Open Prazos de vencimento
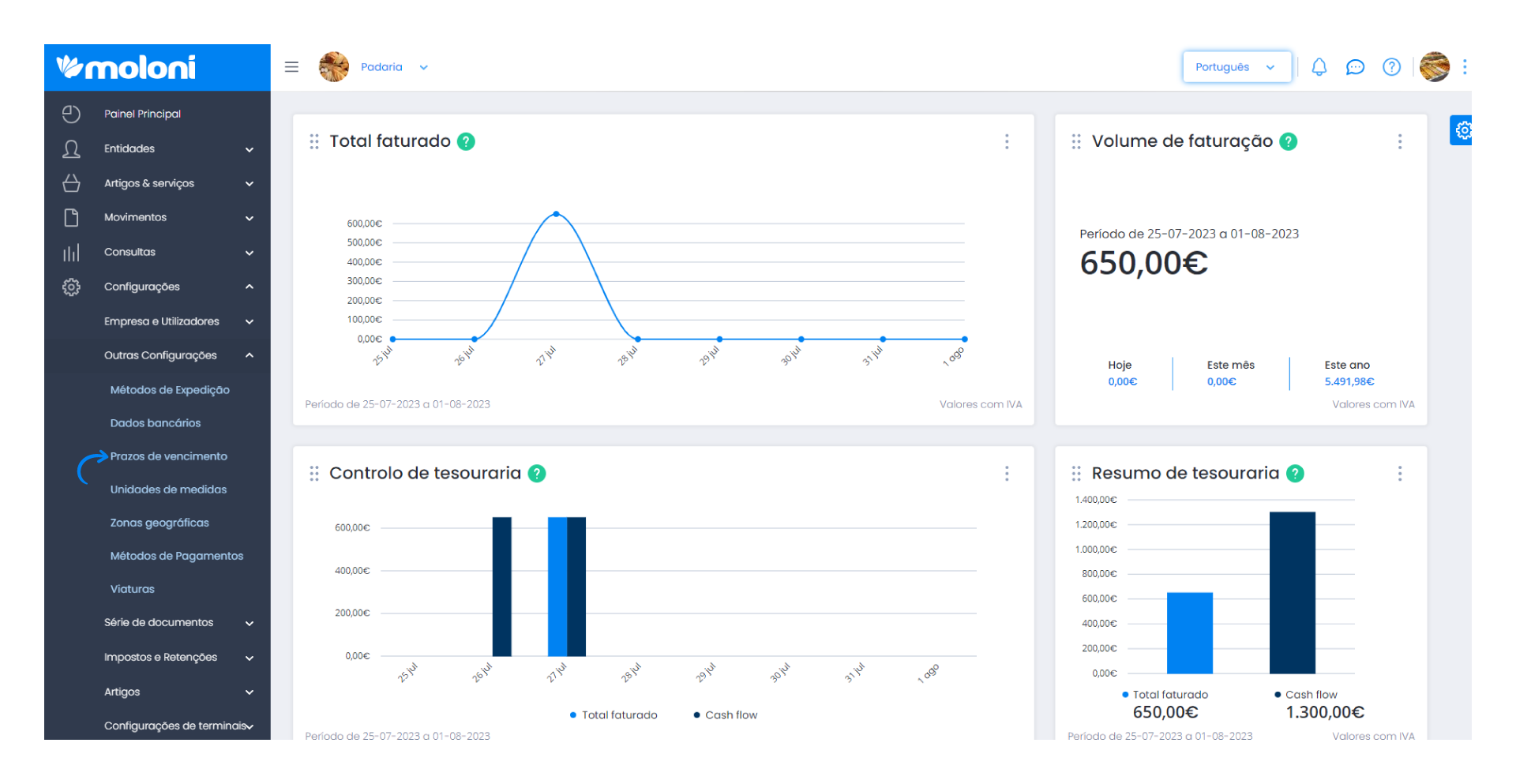This screenshot has height=784, width=1516. coord(168,456)
